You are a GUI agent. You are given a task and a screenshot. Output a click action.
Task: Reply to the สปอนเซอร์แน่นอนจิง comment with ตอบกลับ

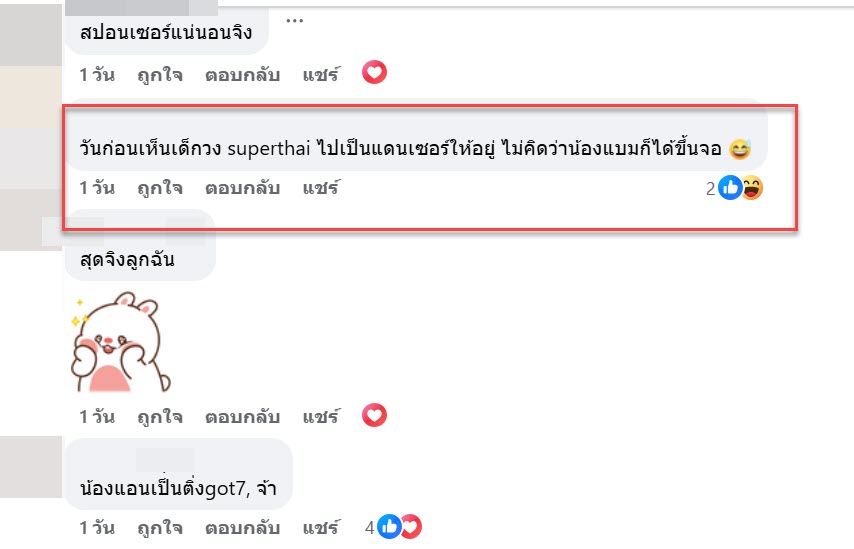click(x=242, y=74)
